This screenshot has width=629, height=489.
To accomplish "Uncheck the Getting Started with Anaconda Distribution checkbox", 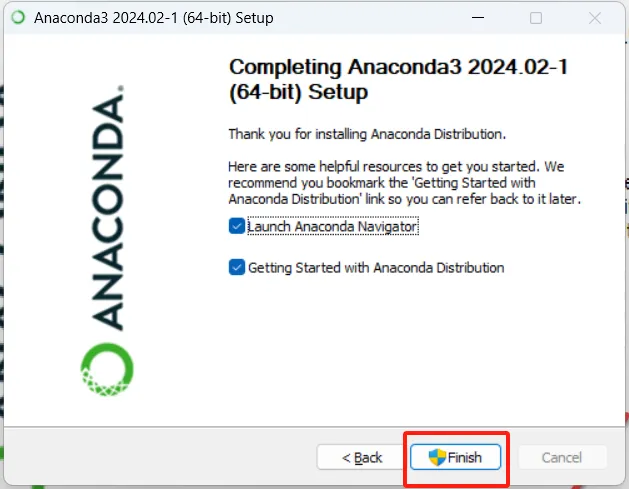I will 237,267.
